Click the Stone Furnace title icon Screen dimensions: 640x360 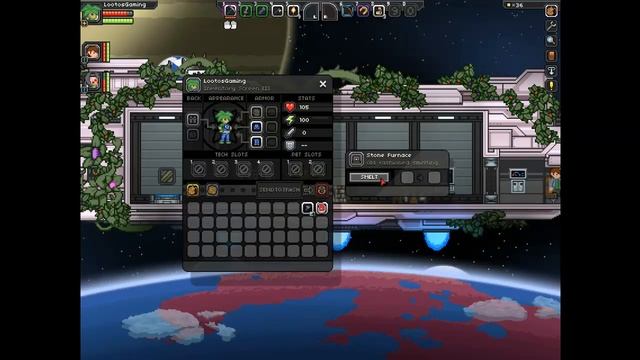[356, 159]
